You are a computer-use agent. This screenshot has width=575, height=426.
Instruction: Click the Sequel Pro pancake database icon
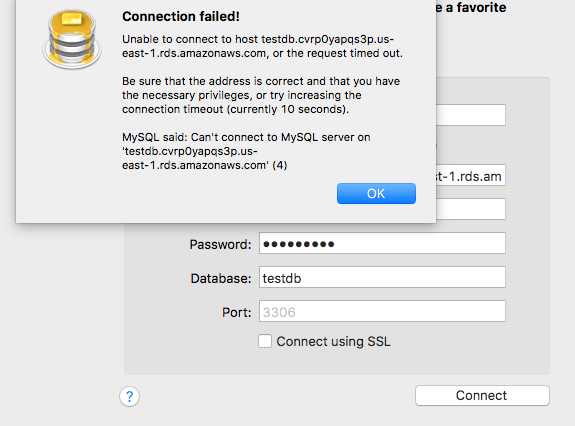[72, 39]
